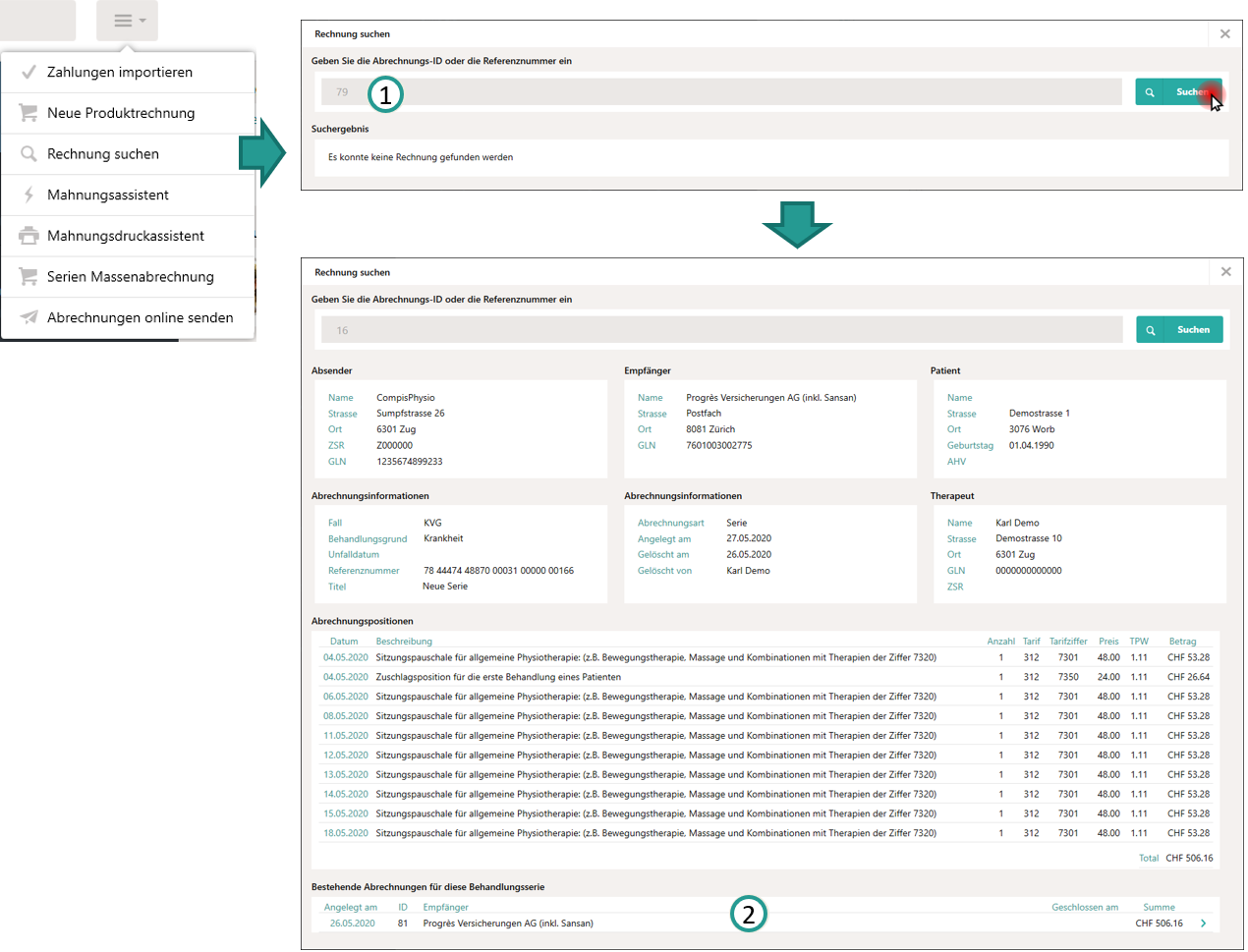Close the lower Rechnung suchen dialog
This screenshot has height=952, width=1248.
[x=1225, y=272]
